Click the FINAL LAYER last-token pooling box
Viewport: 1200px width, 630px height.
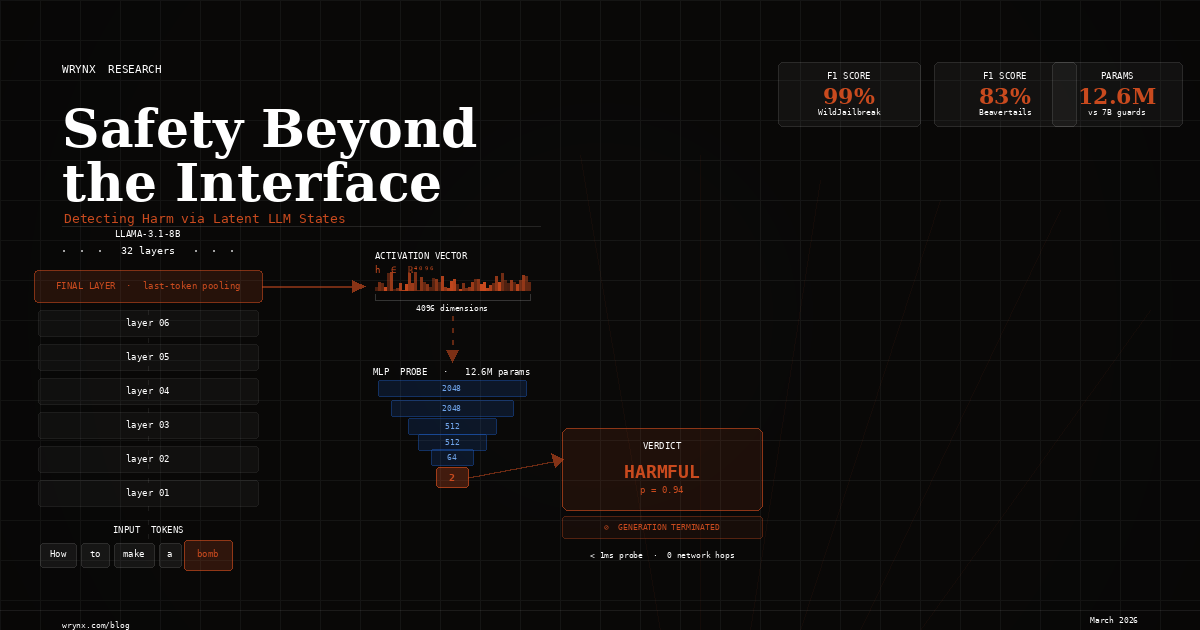[148, 286]
